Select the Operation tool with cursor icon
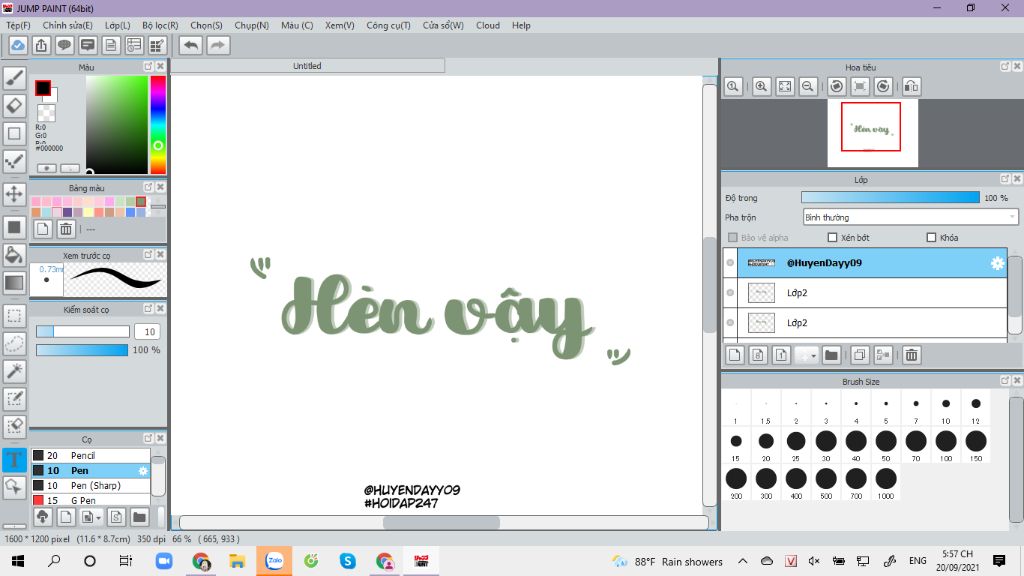 [x=14, y=487]
